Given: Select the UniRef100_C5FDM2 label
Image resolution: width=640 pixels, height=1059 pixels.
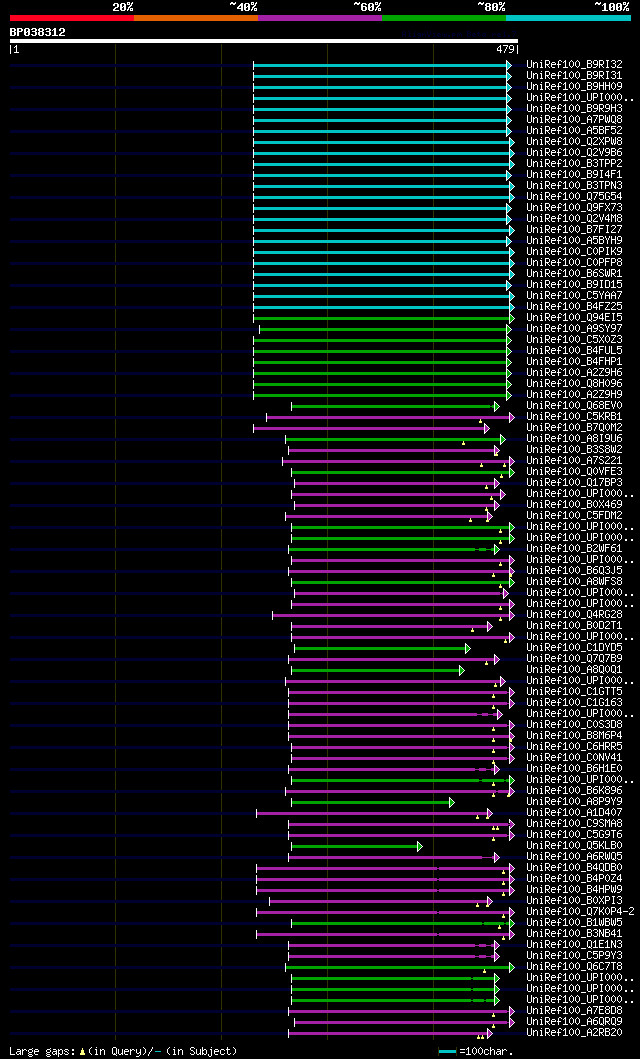Looking at the screenshot, I should point(575,515).
